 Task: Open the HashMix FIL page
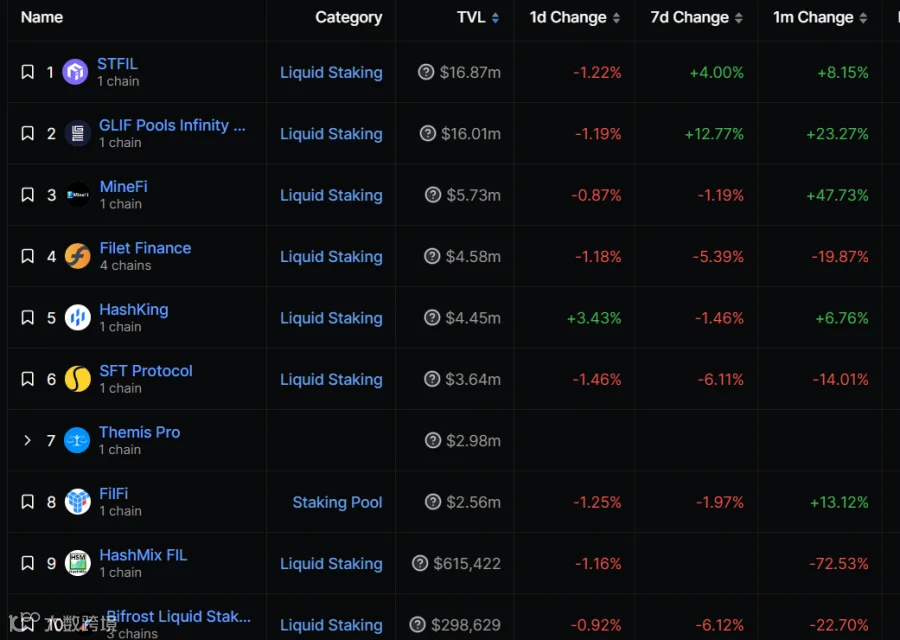tap(143, 555)
